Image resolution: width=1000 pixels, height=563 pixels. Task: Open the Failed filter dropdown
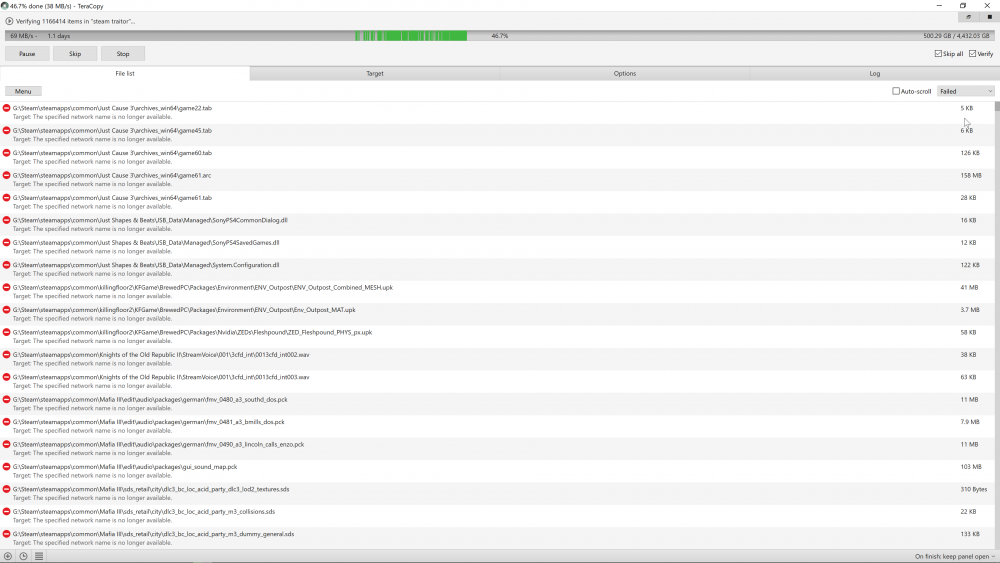tap(966, 91)
